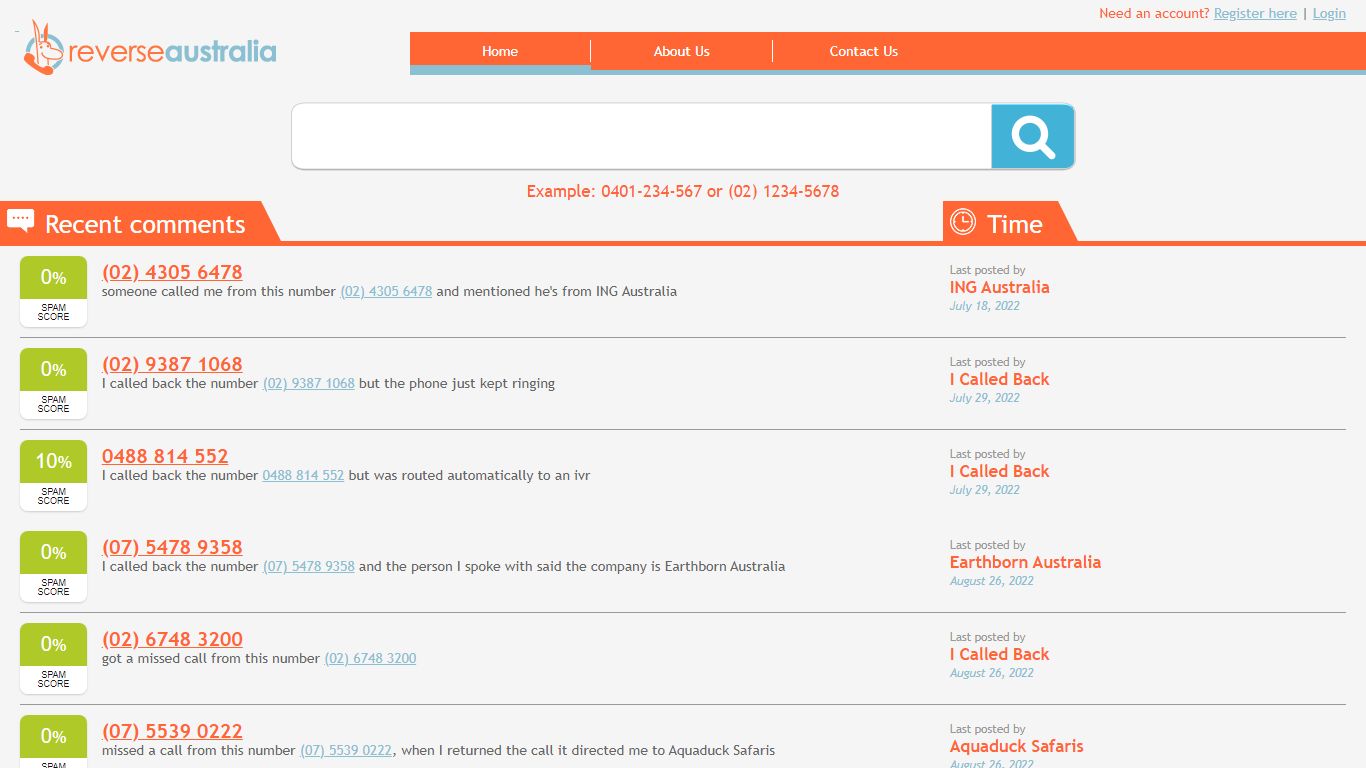Viewport: 1366px width, 768px height.
Task: Click I Called Back for (02) 6748 3200
Action: click(999, 654)
